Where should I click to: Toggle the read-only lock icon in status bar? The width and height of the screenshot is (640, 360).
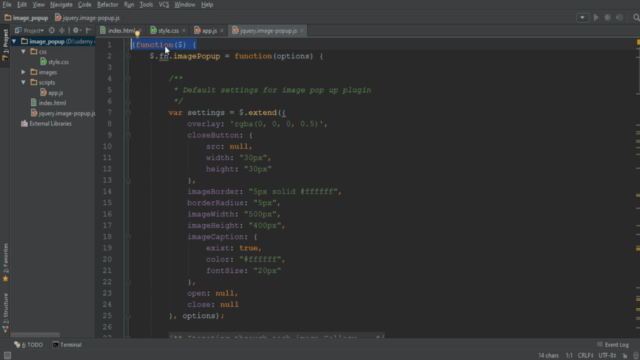pyautogui.click(x=625, y=356)
